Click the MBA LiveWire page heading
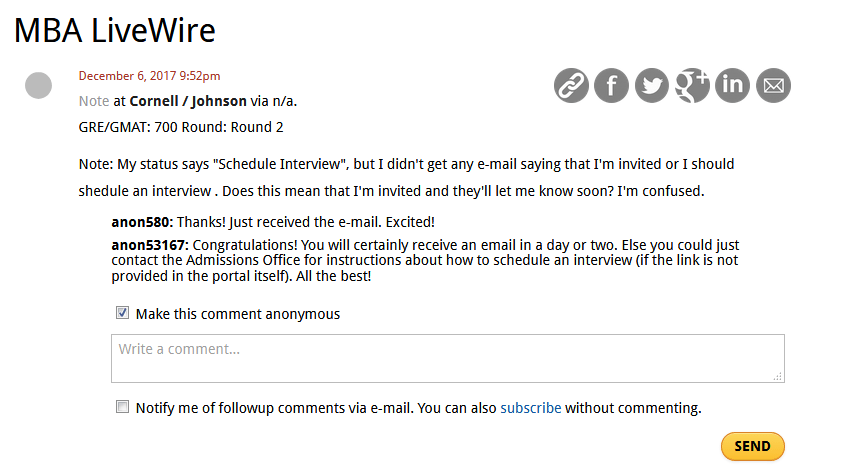 point(115,30)
